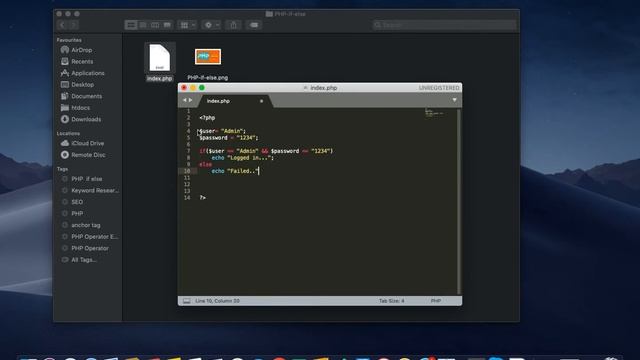640x360 pixels.
Task: Click line number 12 in the gutter
Action: tap(187, 184)
